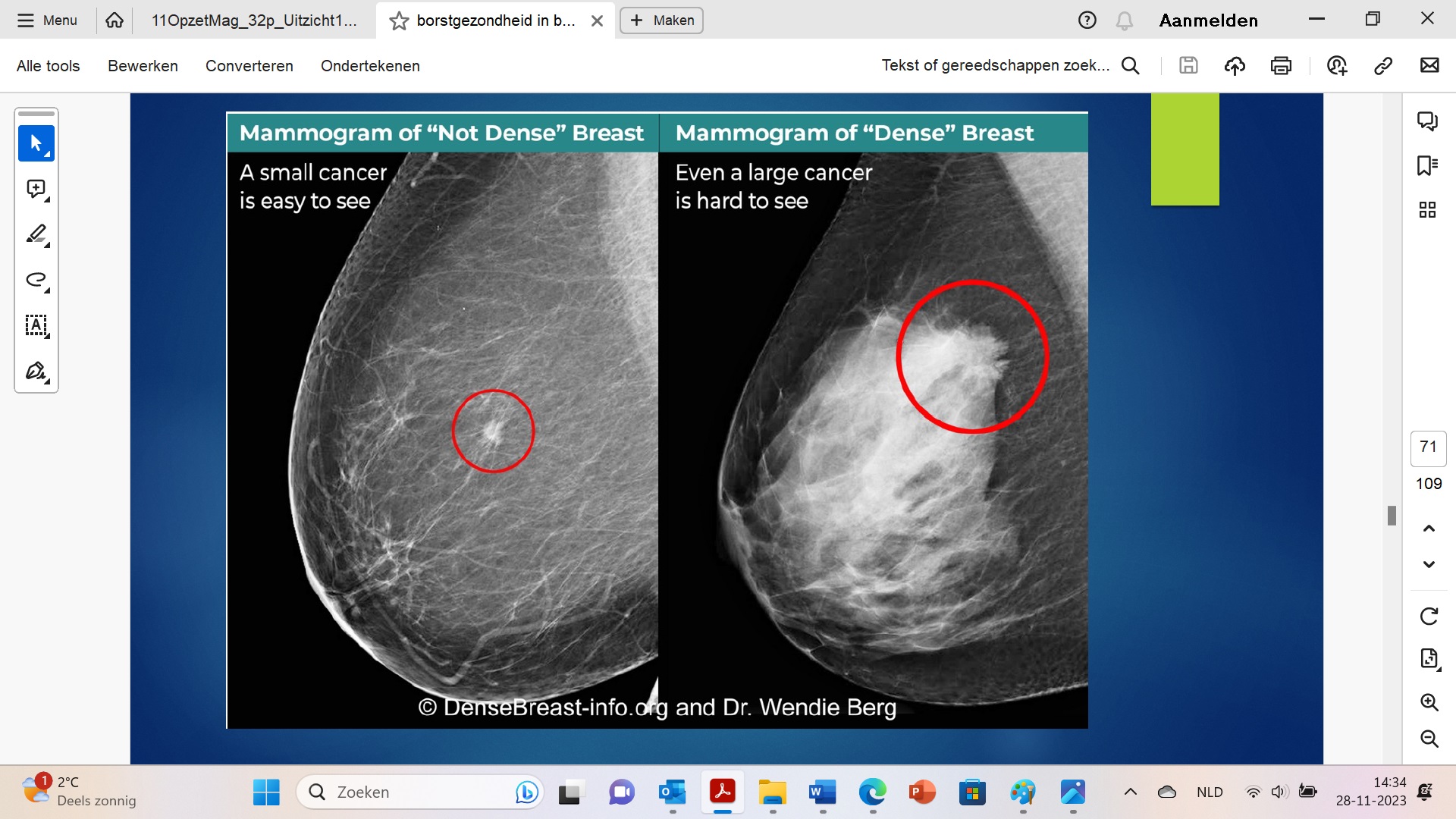Click the Aanmelden sign-in button
This screenshot has width=1456, height=819.
tap(1208, 20)
